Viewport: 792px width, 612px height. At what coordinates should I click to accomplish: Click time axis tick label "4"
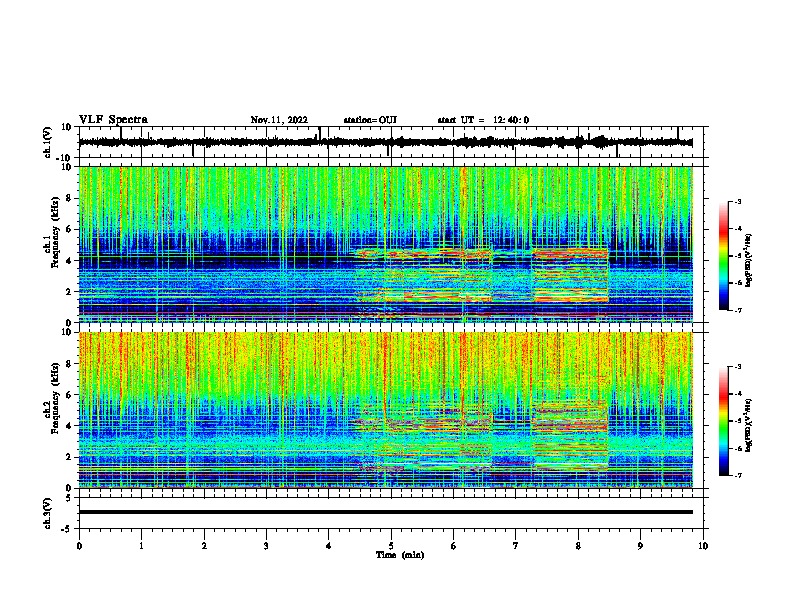pyautogui.click(x=329, y=546)
